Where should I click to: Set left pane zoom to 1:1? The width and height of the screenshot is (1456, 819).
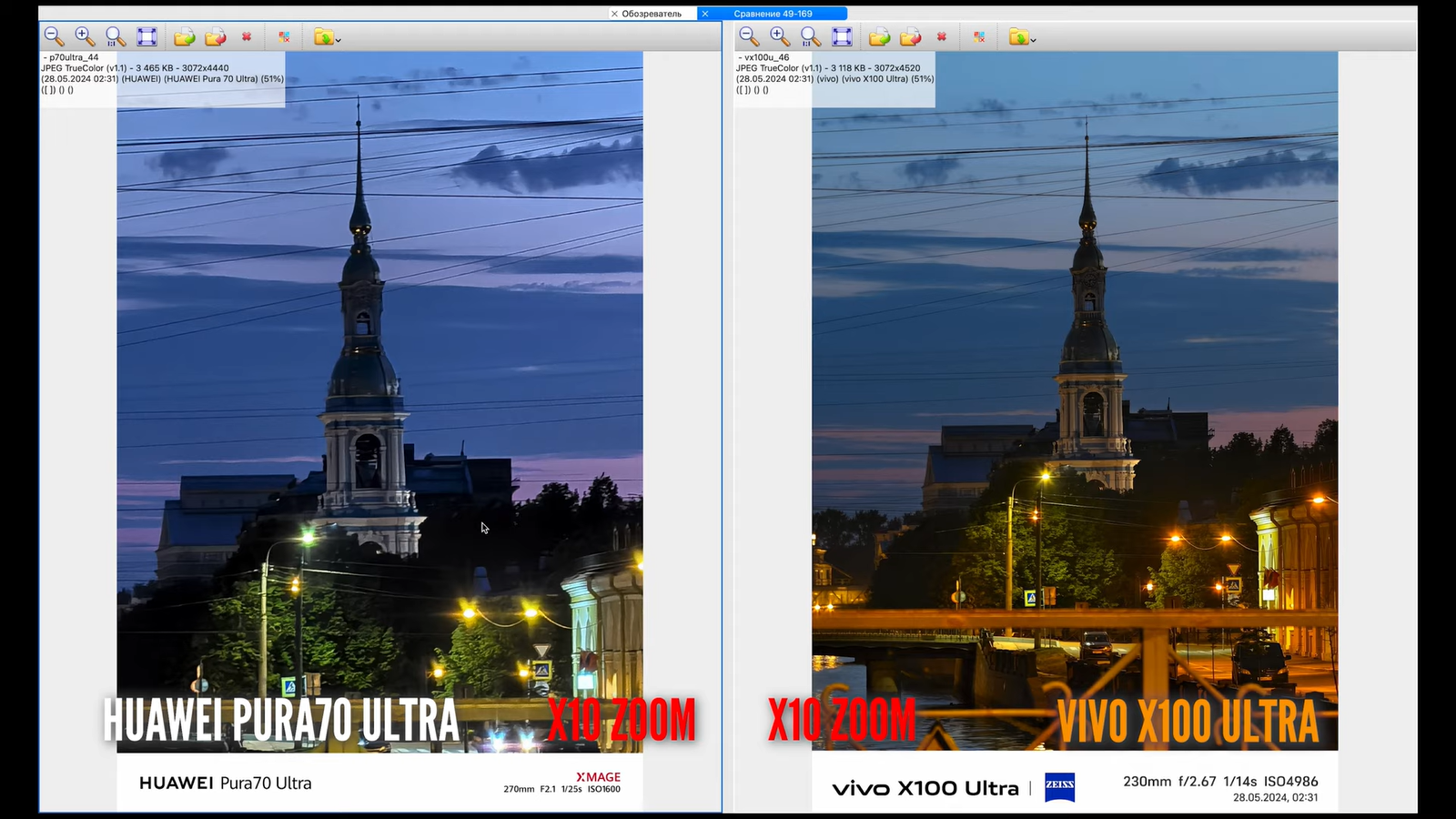click(116, 36)
